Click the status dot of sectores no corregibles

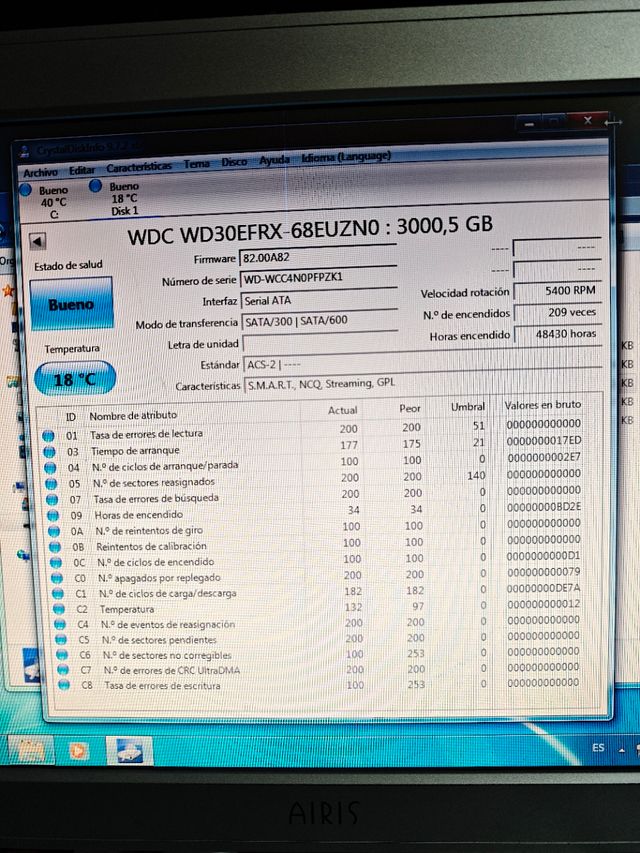tap(63, 655)
